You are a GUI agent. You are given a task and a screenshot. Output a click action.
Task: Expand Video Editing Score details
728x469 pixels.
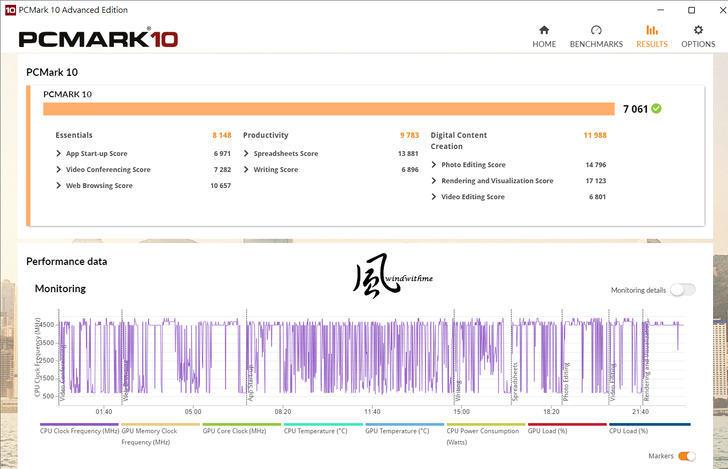434,196
